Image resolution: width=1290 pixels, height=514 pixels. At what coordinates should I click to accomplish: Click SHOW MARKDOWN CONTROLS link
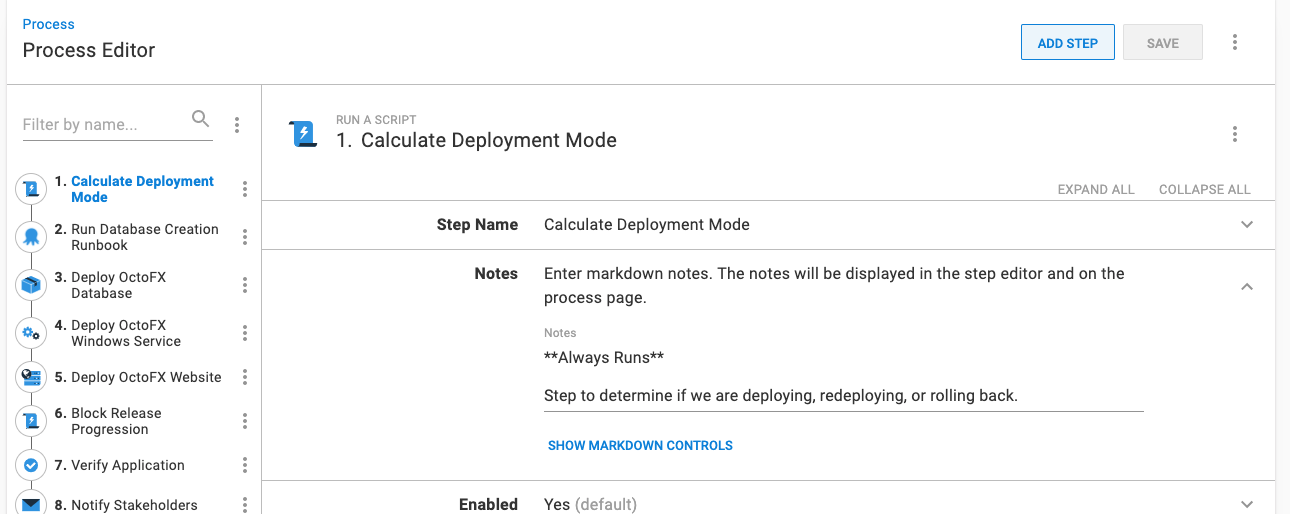[640, 446]
